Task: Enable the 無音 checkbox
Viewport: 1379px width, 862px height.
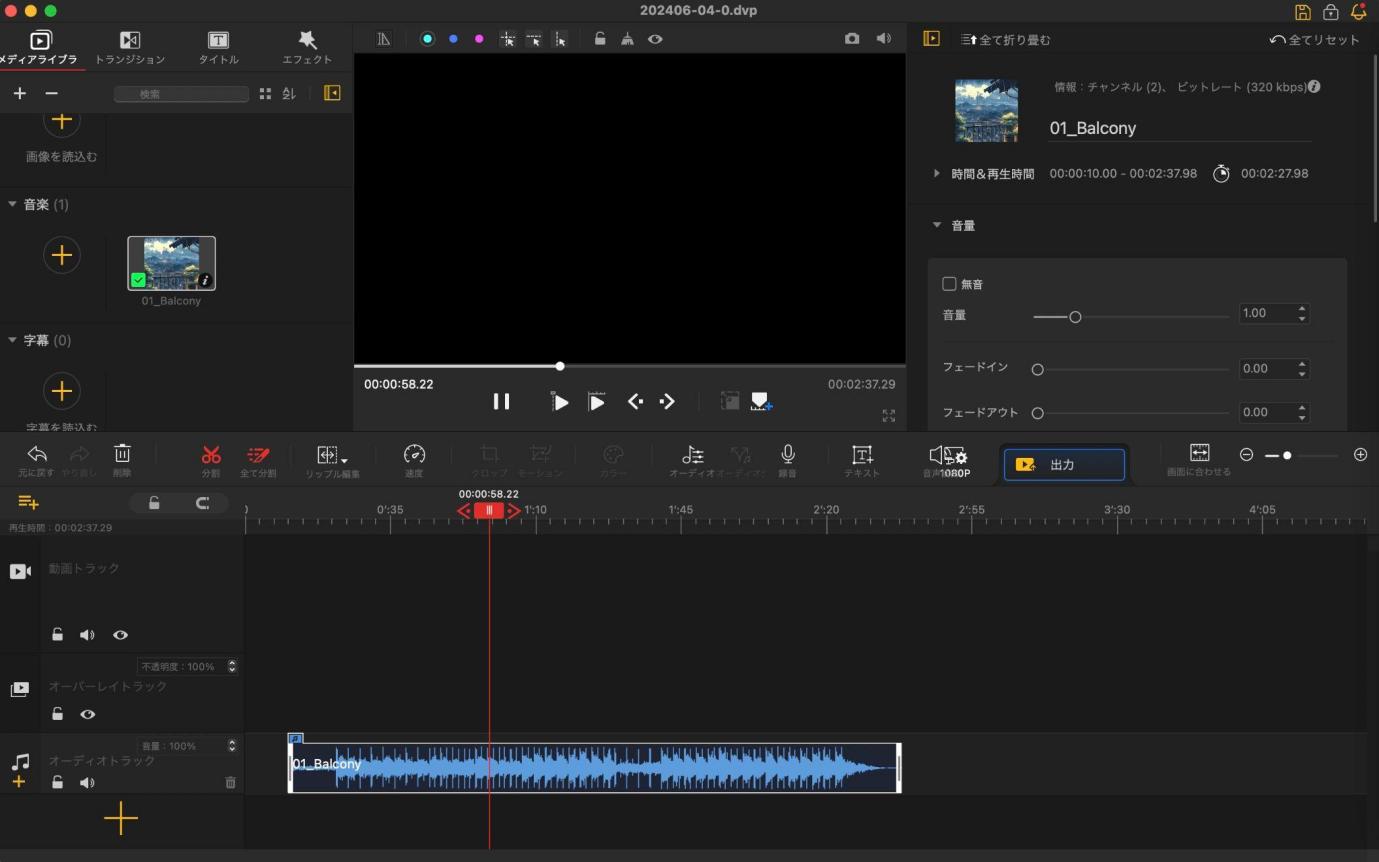Action: tap(949, 284)
